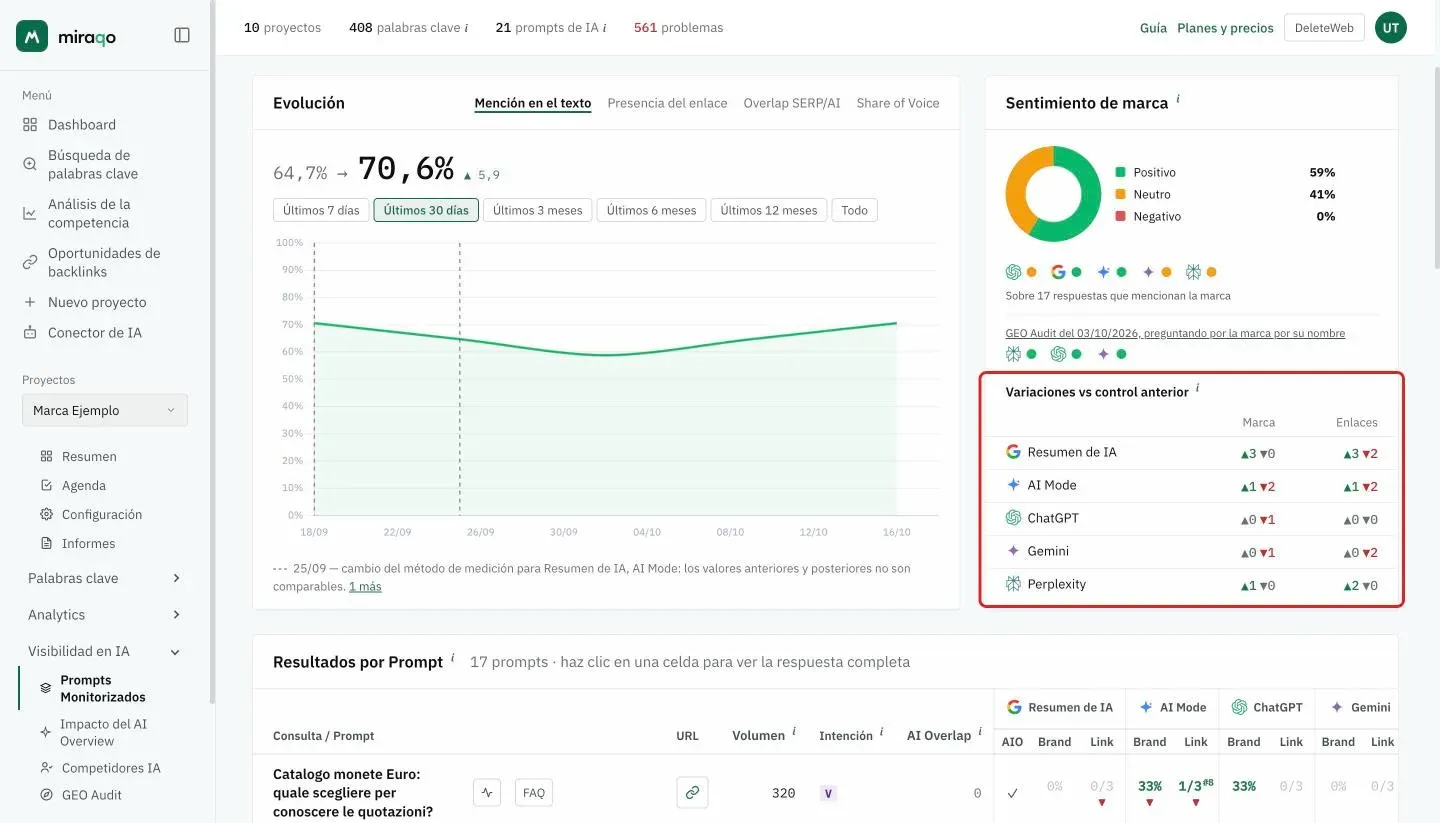Open the URL link icon for Catalogo prompt

tap(691, 793)
